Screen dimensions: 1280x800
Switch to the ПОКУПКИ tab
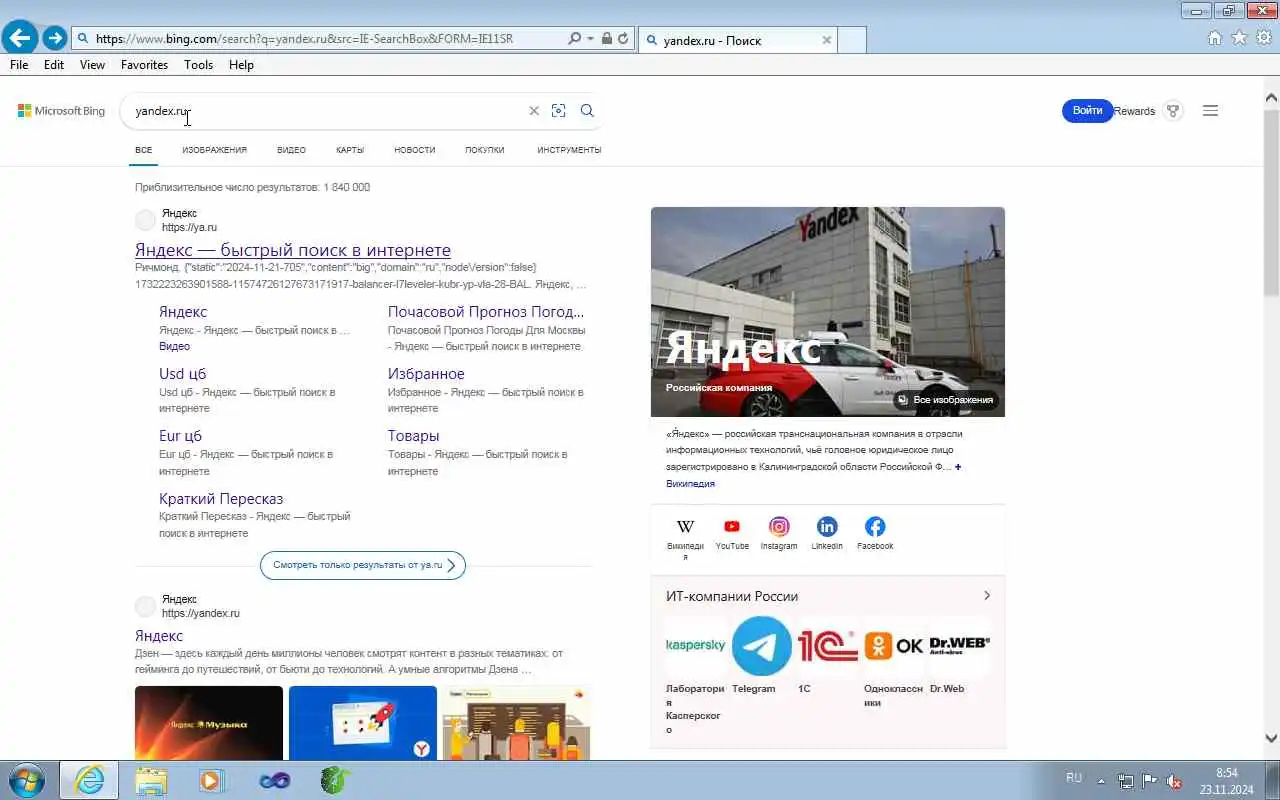click(x=485, y=150)
